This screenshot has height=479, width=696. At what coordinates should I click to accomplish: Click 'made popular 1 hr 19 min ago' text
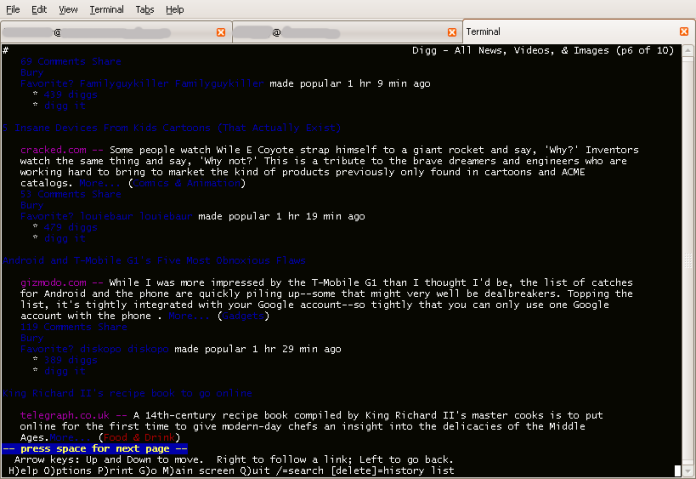coord(281,216)
